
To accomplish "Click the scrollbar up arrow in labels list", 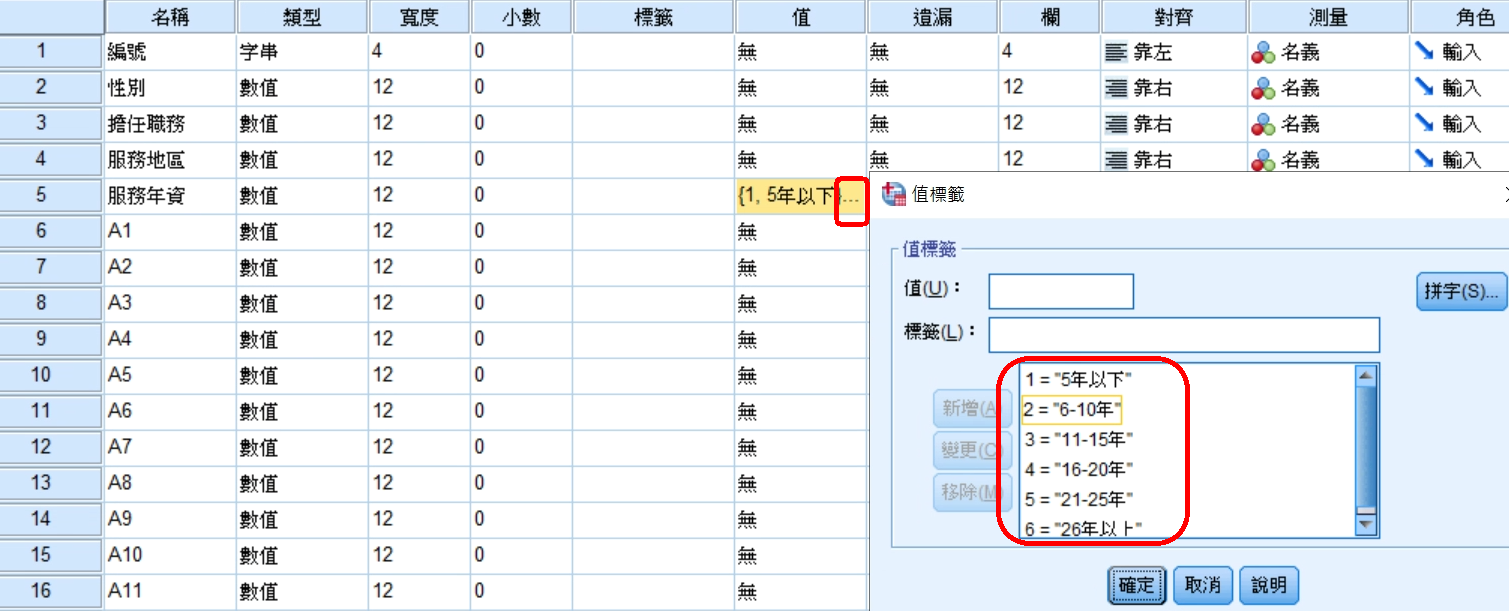I will click(x=1365, y=376).
